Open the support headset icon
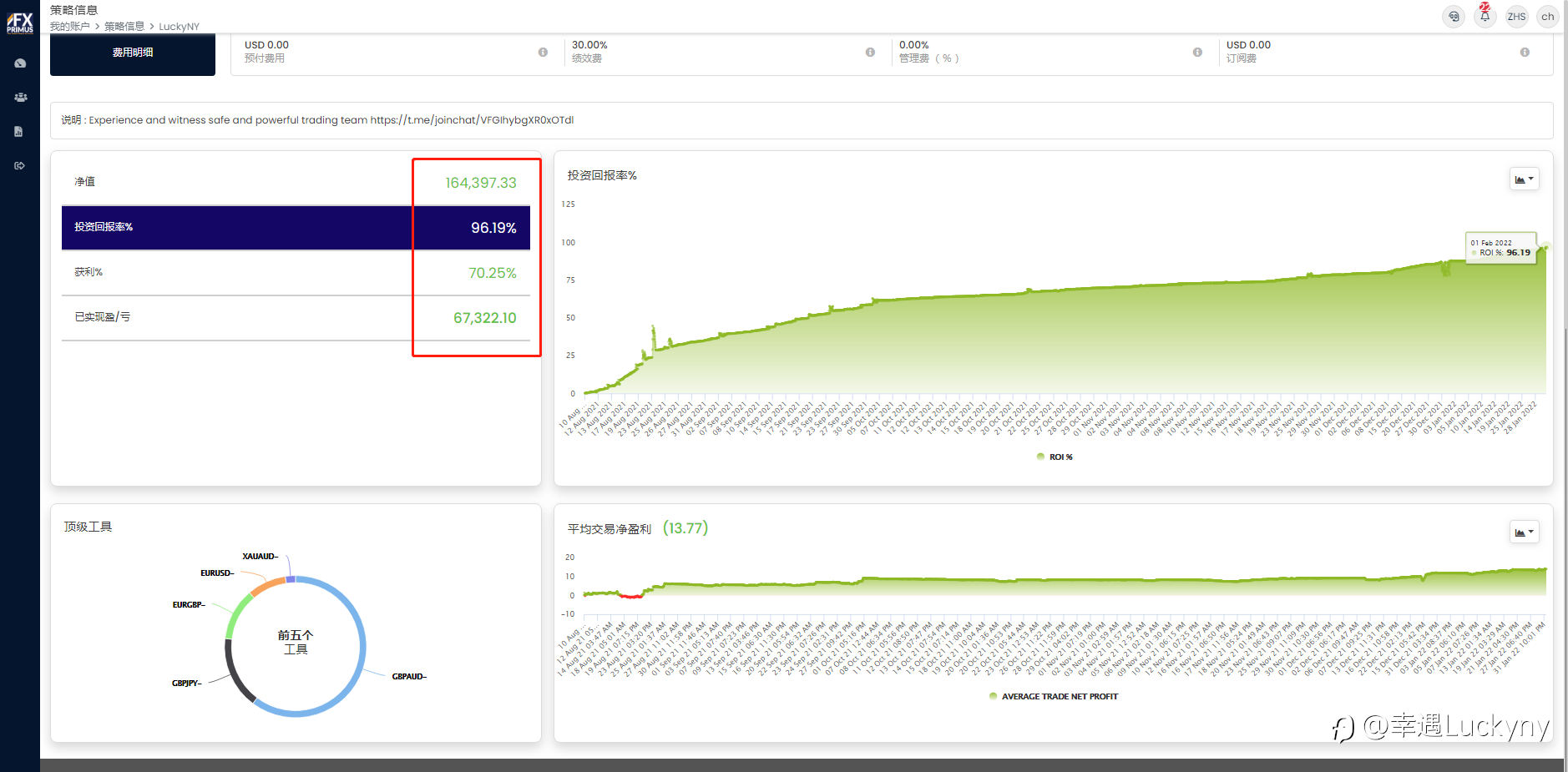1568x772 pixels. [x=1454, y=17]
